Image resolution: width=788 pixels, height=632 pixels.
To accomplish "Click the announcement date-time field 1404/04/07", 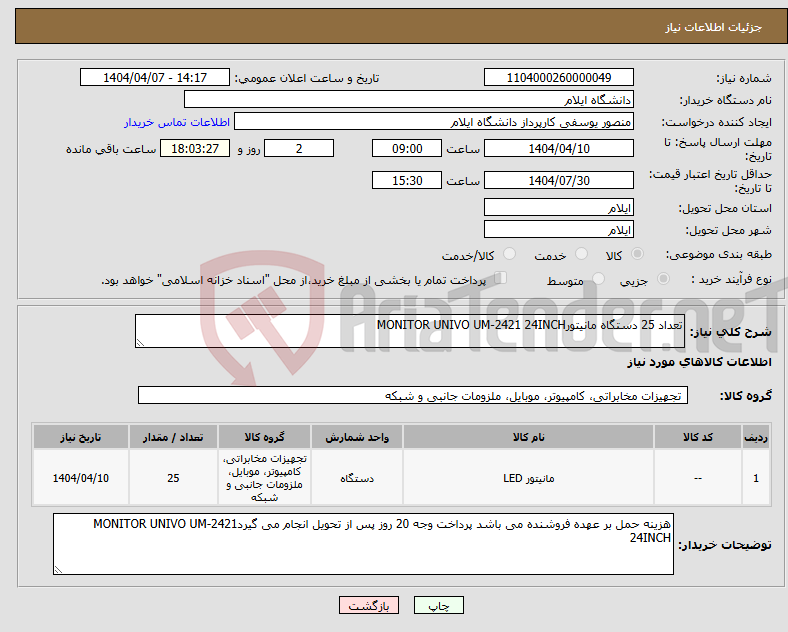I will coord(155,77).
